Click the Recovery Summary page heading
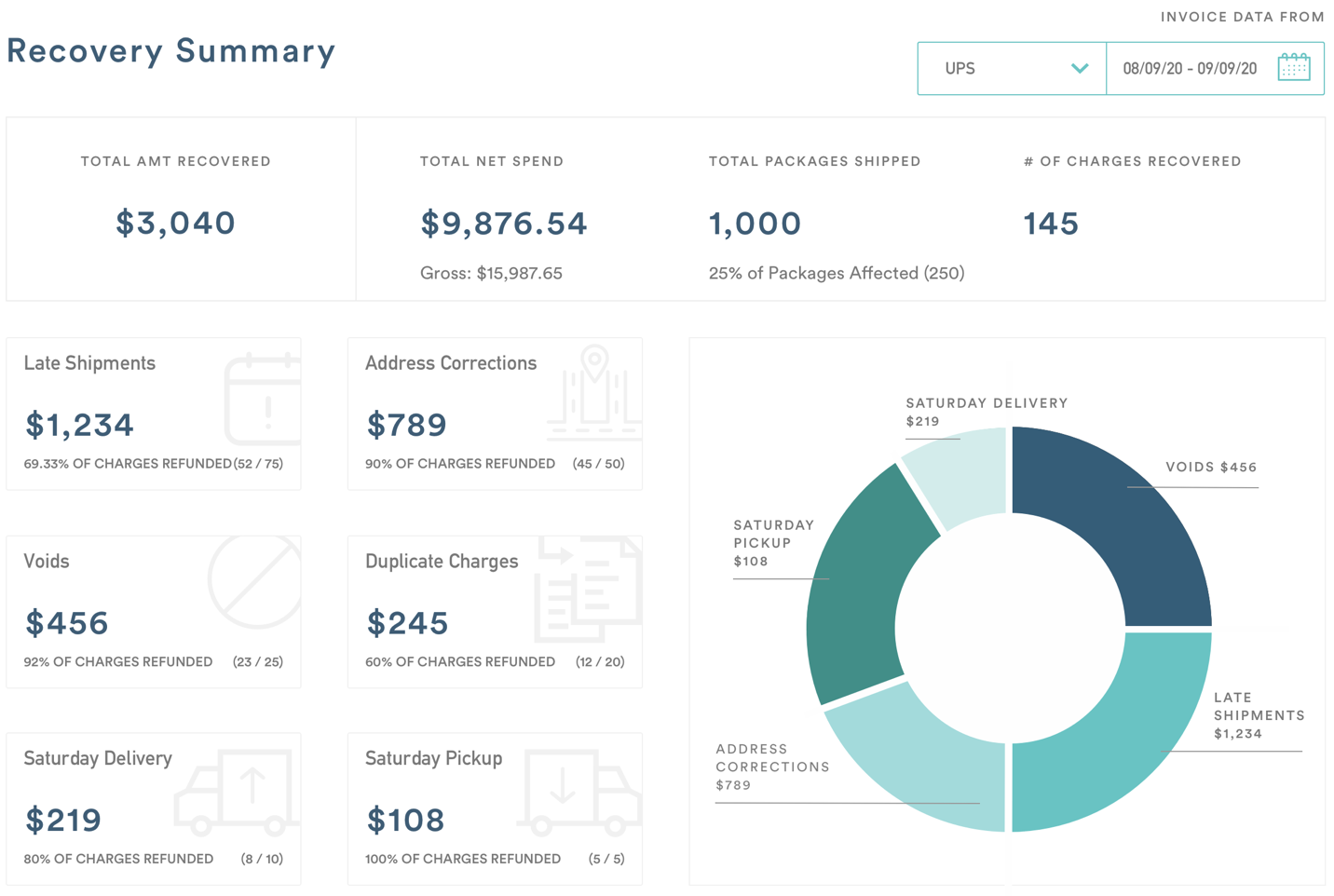The width and height of the screenshot is (1334, 896). (x=171, y=51)
